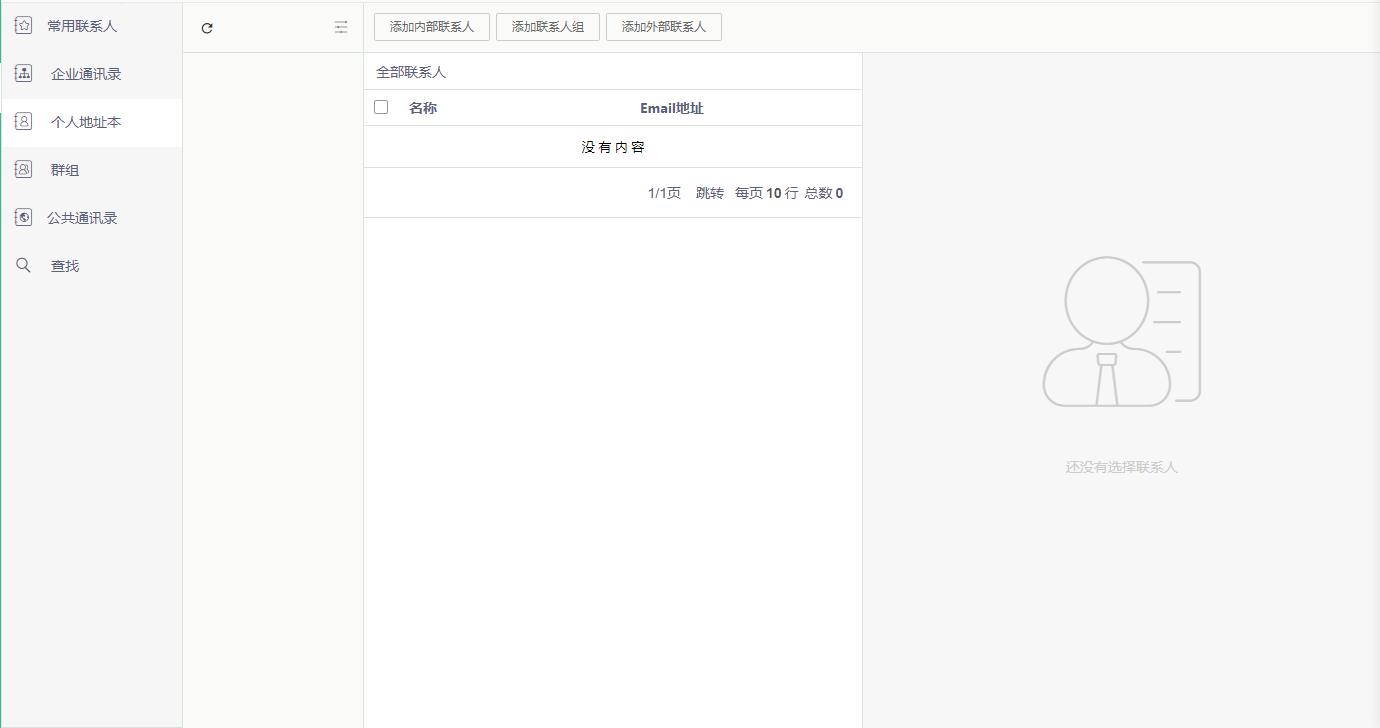
Task: Click the 公共通讯录 globe book icon
Action: point(23,217)
